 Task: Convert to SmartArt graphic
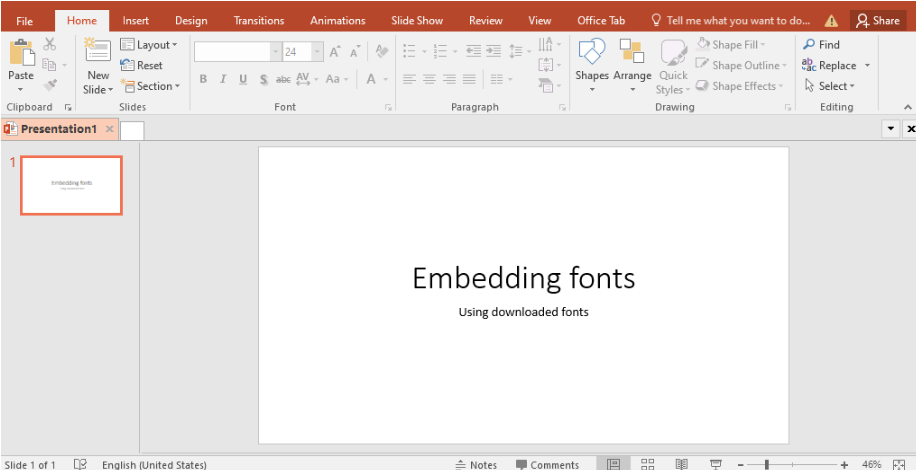point(549,85)
